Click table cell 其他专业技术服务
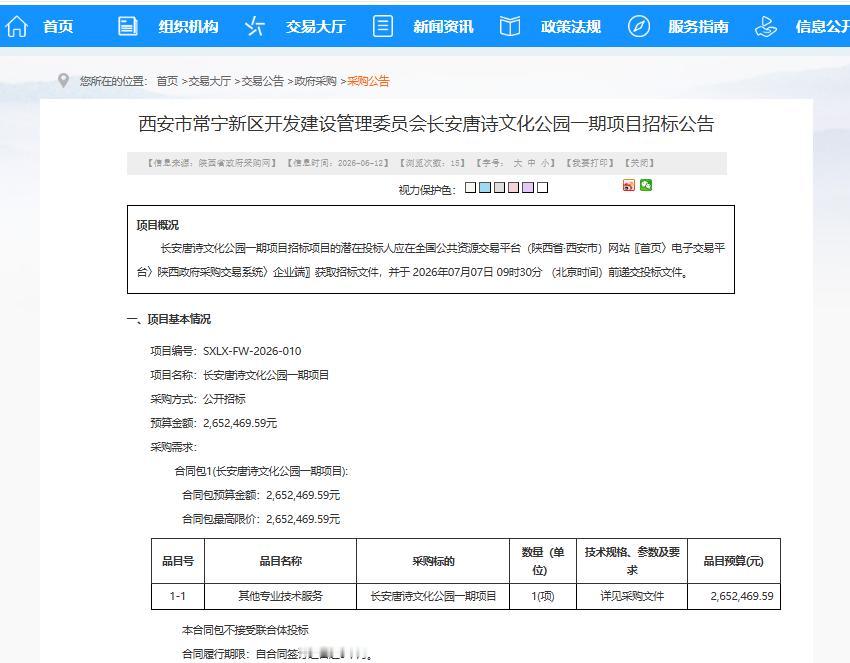 280,596
